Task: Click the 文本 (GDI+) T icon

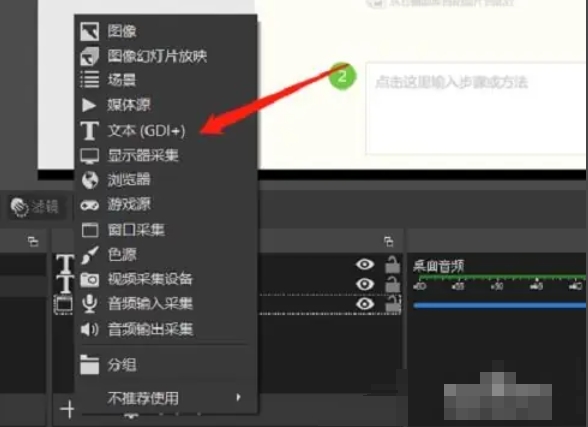Action: click(90, 130)
